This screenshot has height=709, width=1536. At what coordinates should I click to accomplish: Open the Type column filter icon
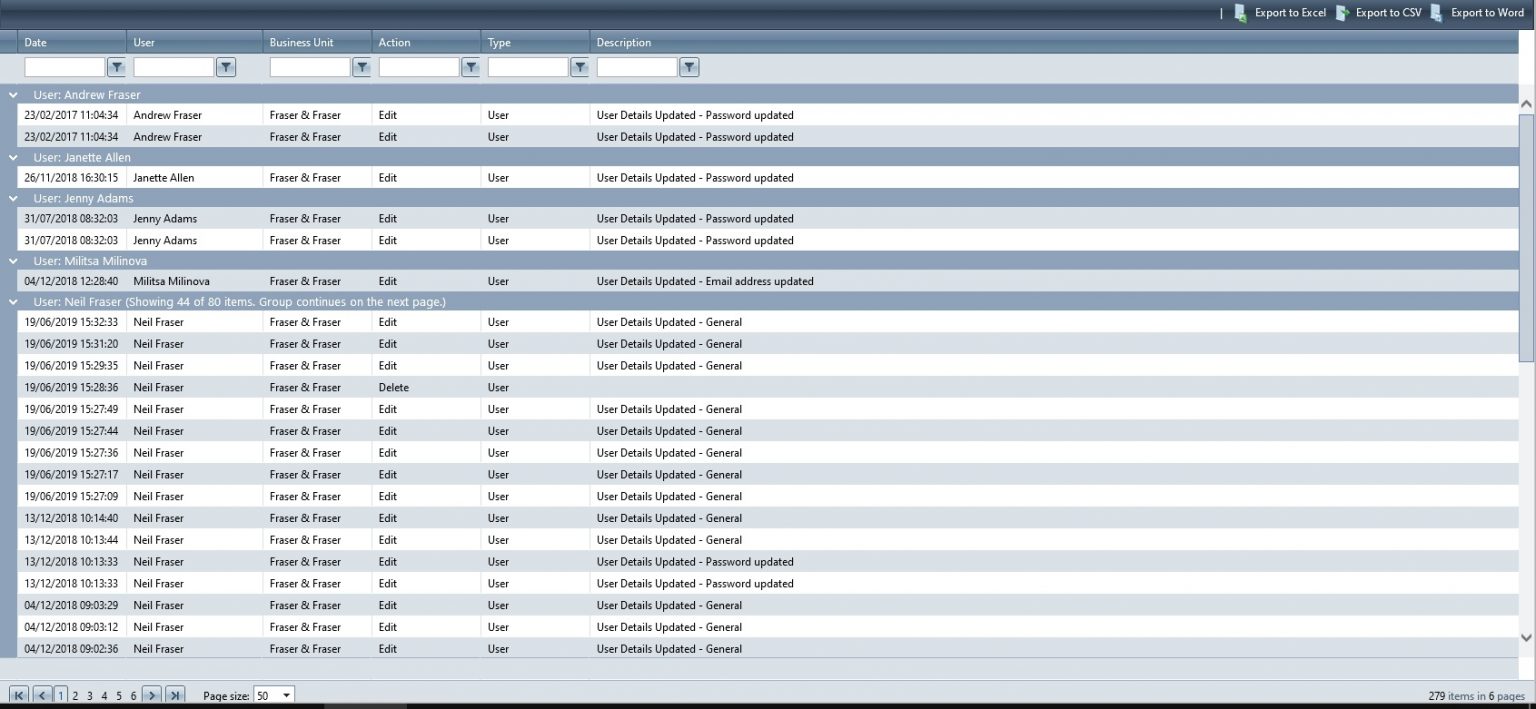coord(579,67)
